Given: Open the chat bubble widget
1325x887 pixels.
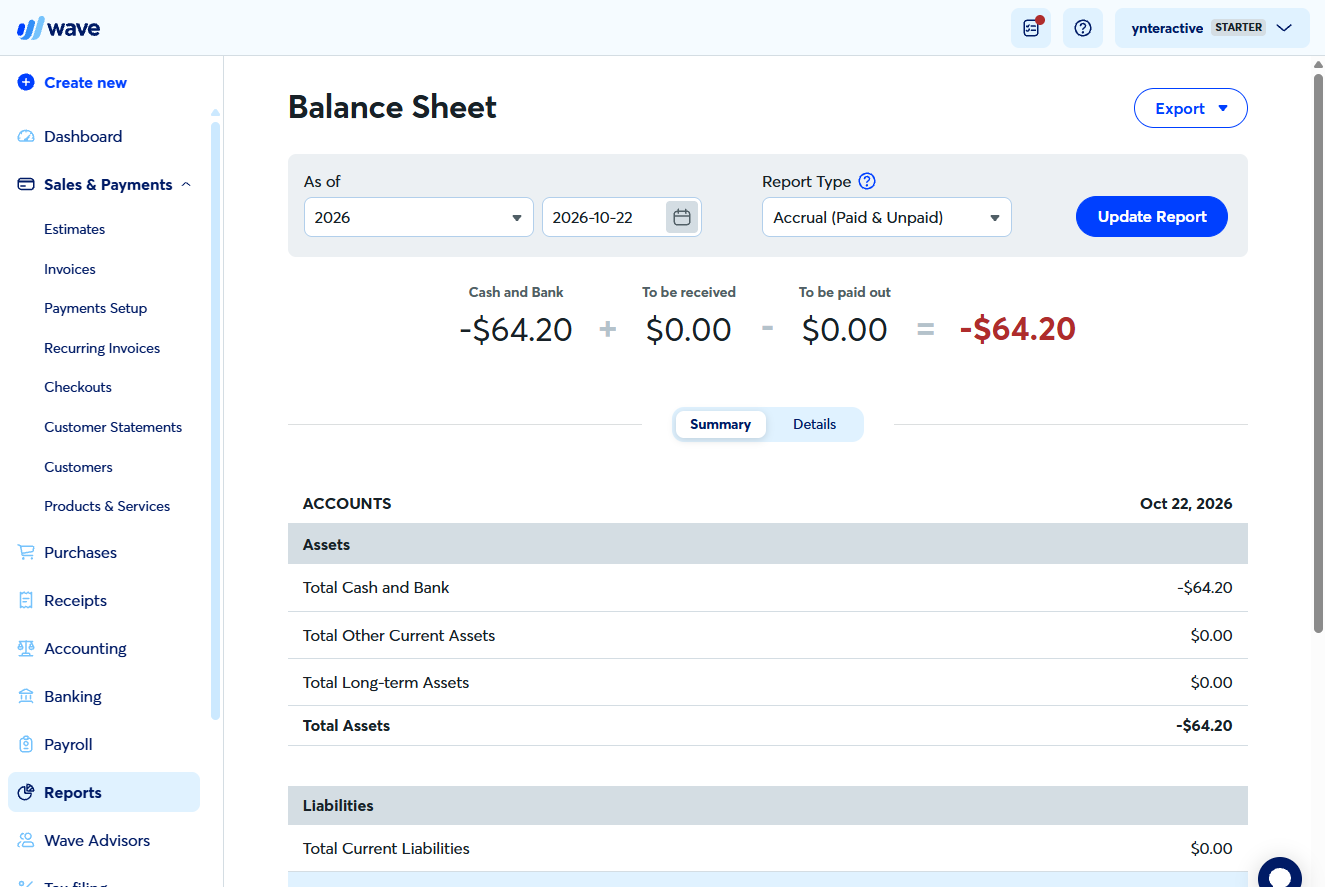Looking at the screenshot, I should (1280, 875).
